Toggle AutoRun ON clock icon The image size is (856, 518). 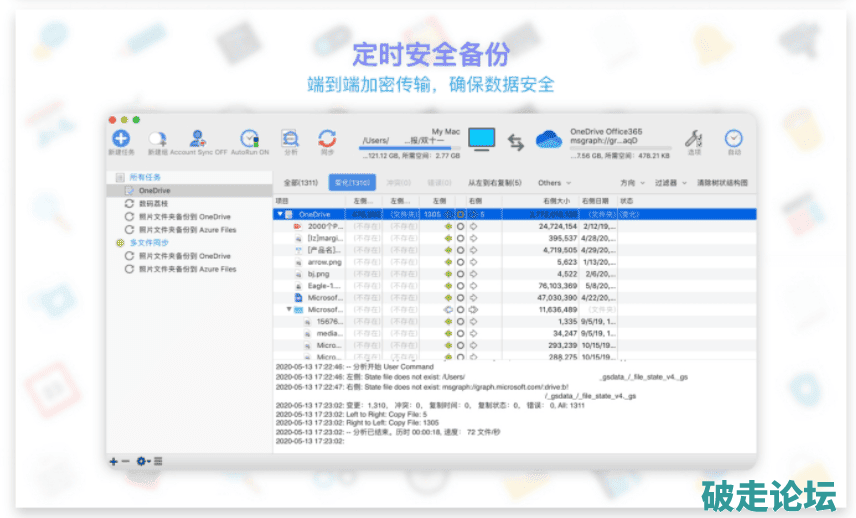(x=249, y=139)
